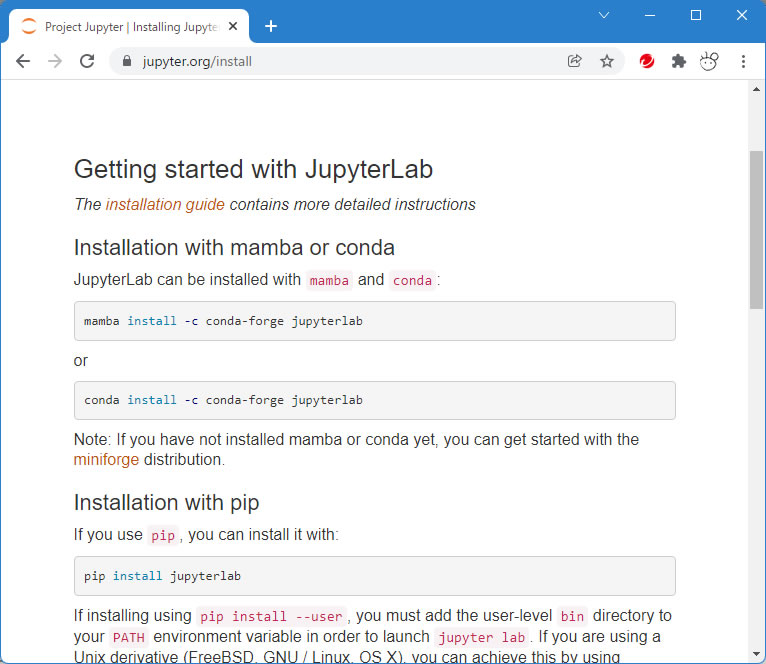Open the Chrome three-dot menu
The height and width of the screenshot is (664, 766).
743,61
